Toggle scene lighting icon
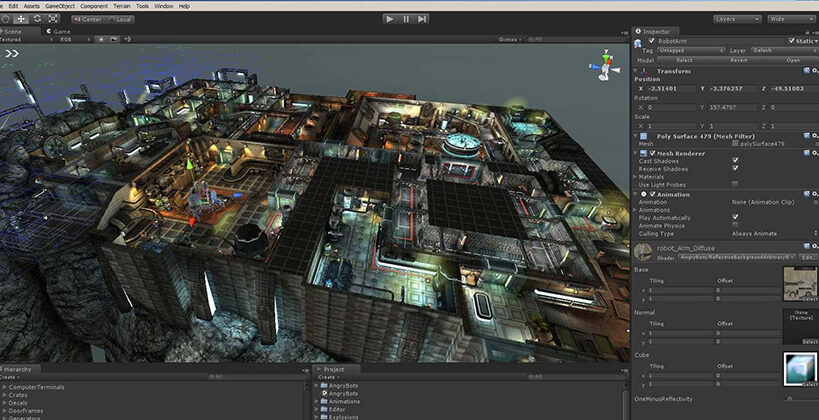 pos(102,39)
